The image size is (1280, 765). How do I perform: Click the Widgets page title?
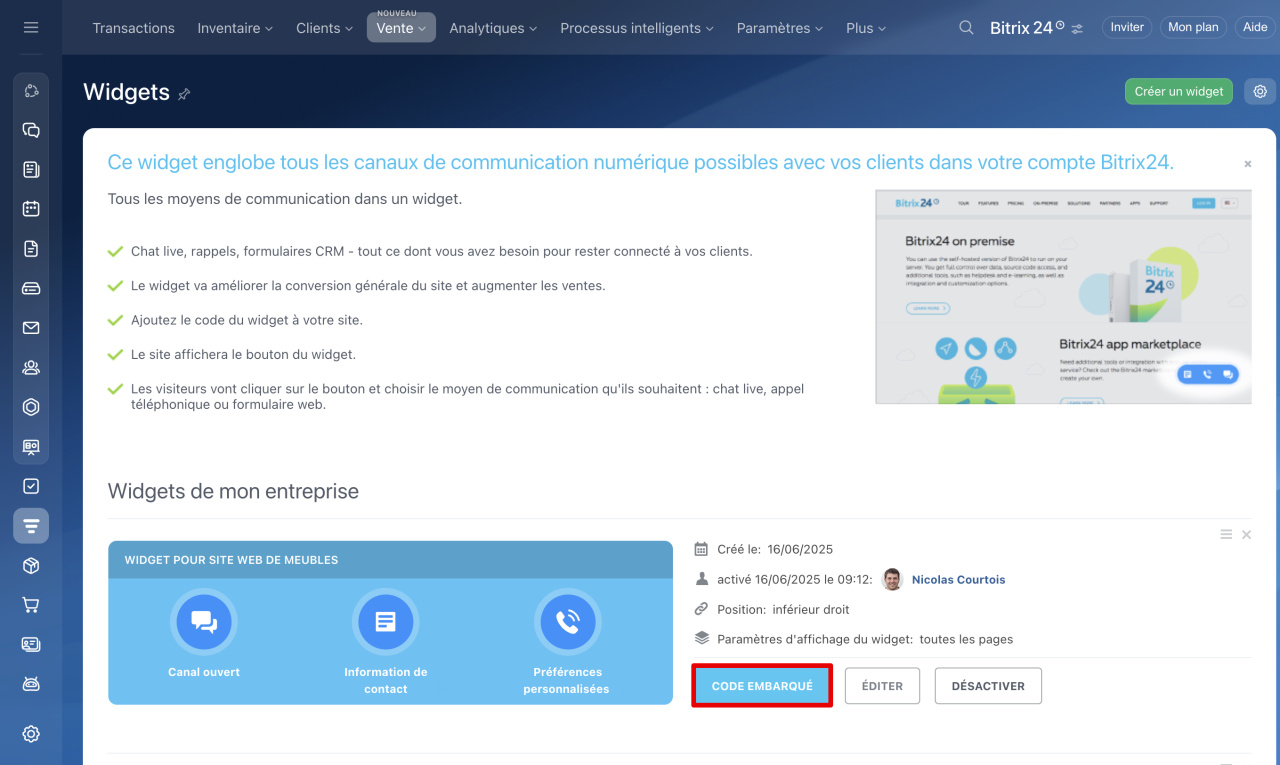[x=126, y=92]
